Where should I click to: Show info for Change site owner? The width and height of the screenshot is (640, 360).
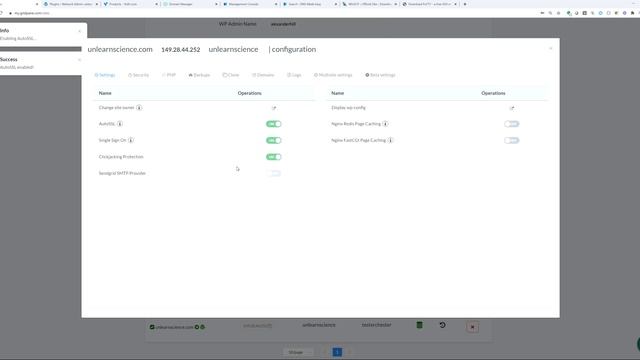[x=139, y=108]
